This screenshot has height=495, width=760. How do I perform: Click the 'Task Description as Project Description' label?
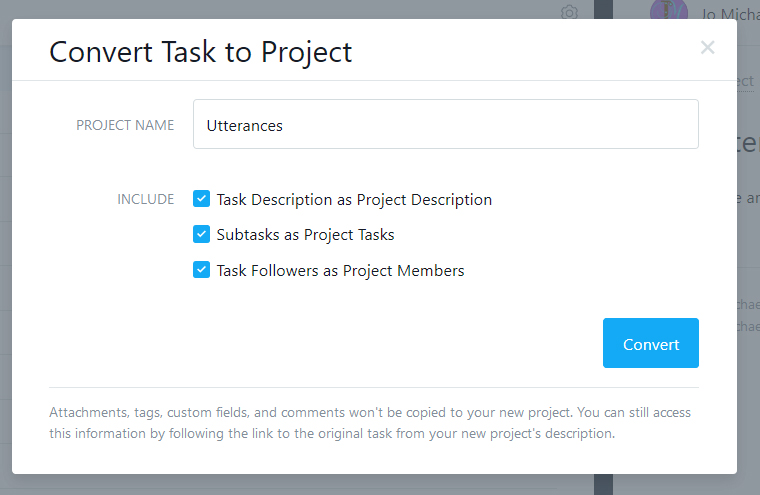[x=354, y=199]
